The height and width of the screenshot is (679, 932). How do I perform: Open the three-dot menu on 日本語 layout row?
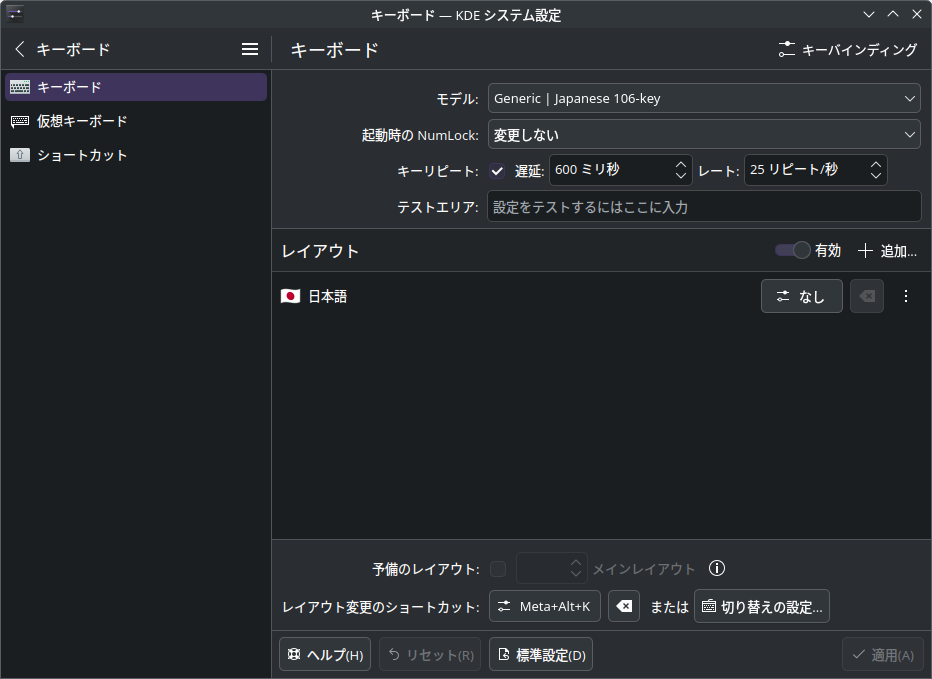[906, 295]
